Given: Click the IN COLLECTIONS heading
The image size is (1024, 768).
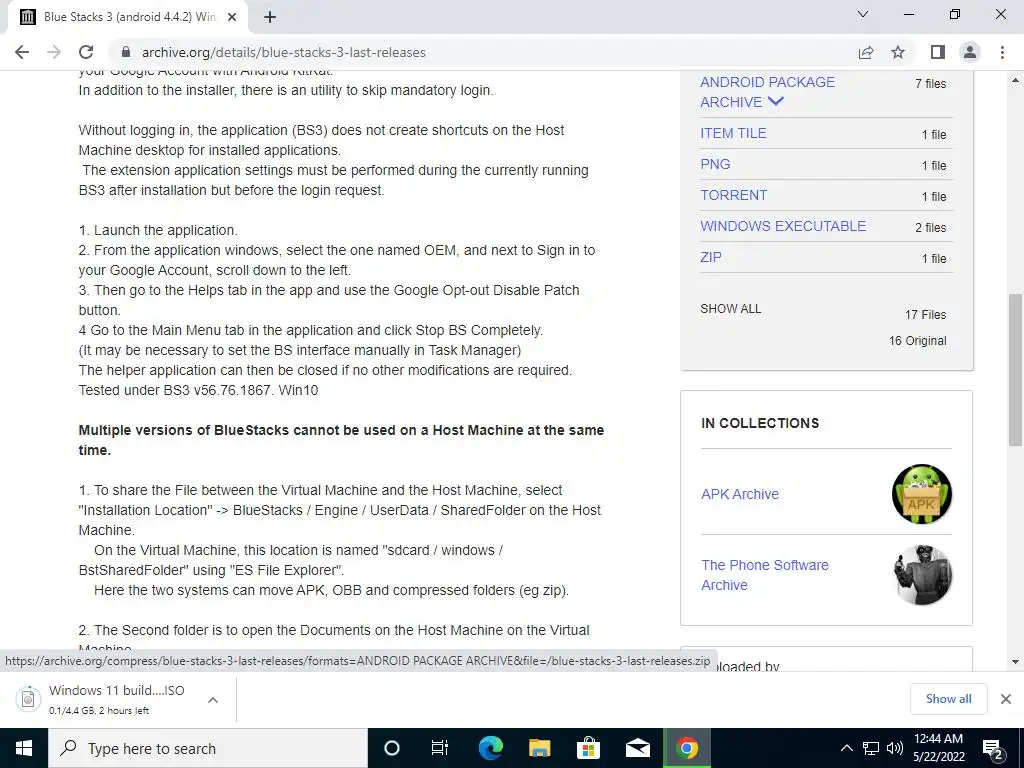Looking at the screenshot, I should (760, 423).
